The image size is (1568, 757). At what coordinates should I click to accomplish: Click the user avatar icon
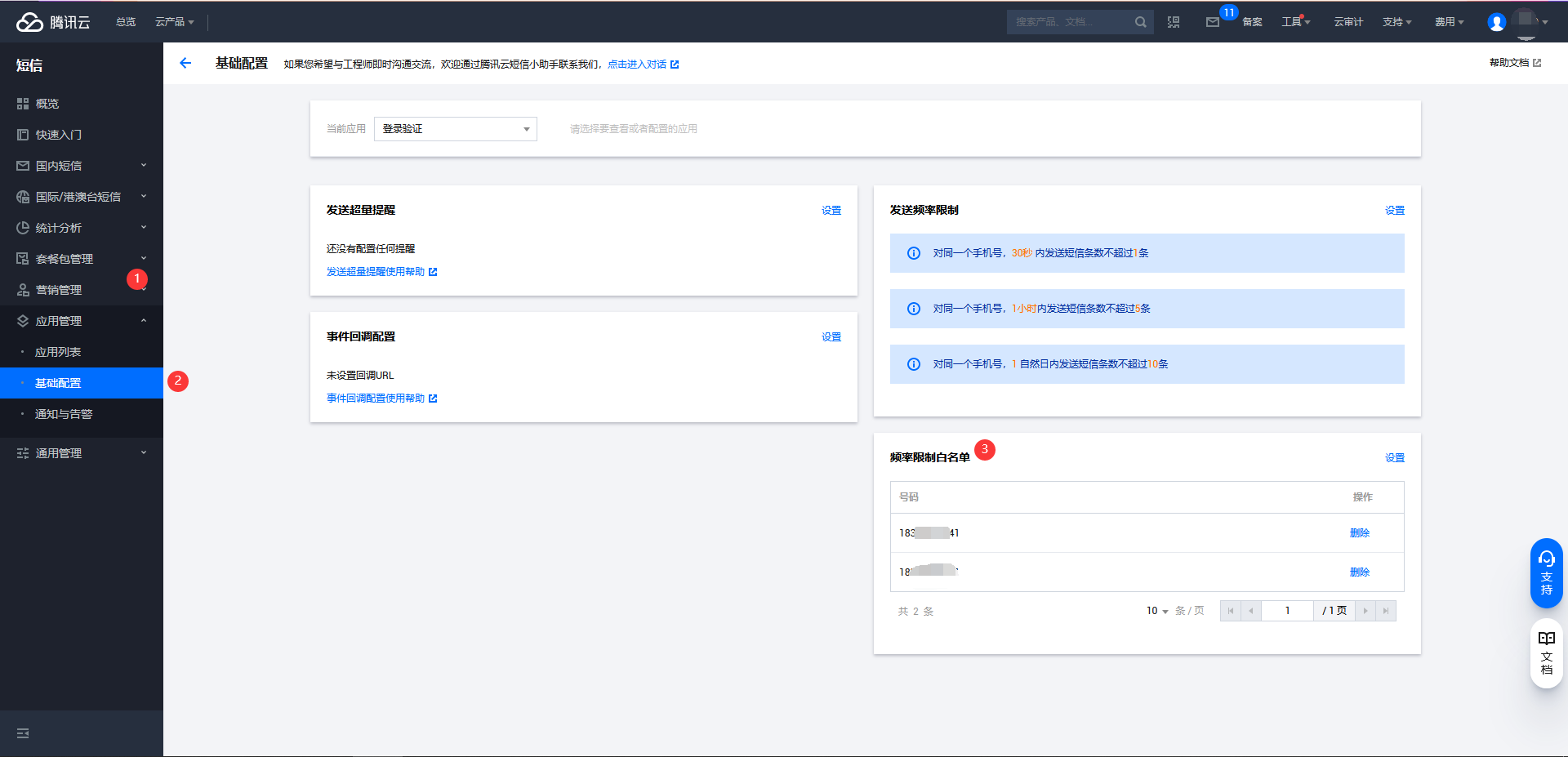pyautogui.click(x=1496, y=22)
